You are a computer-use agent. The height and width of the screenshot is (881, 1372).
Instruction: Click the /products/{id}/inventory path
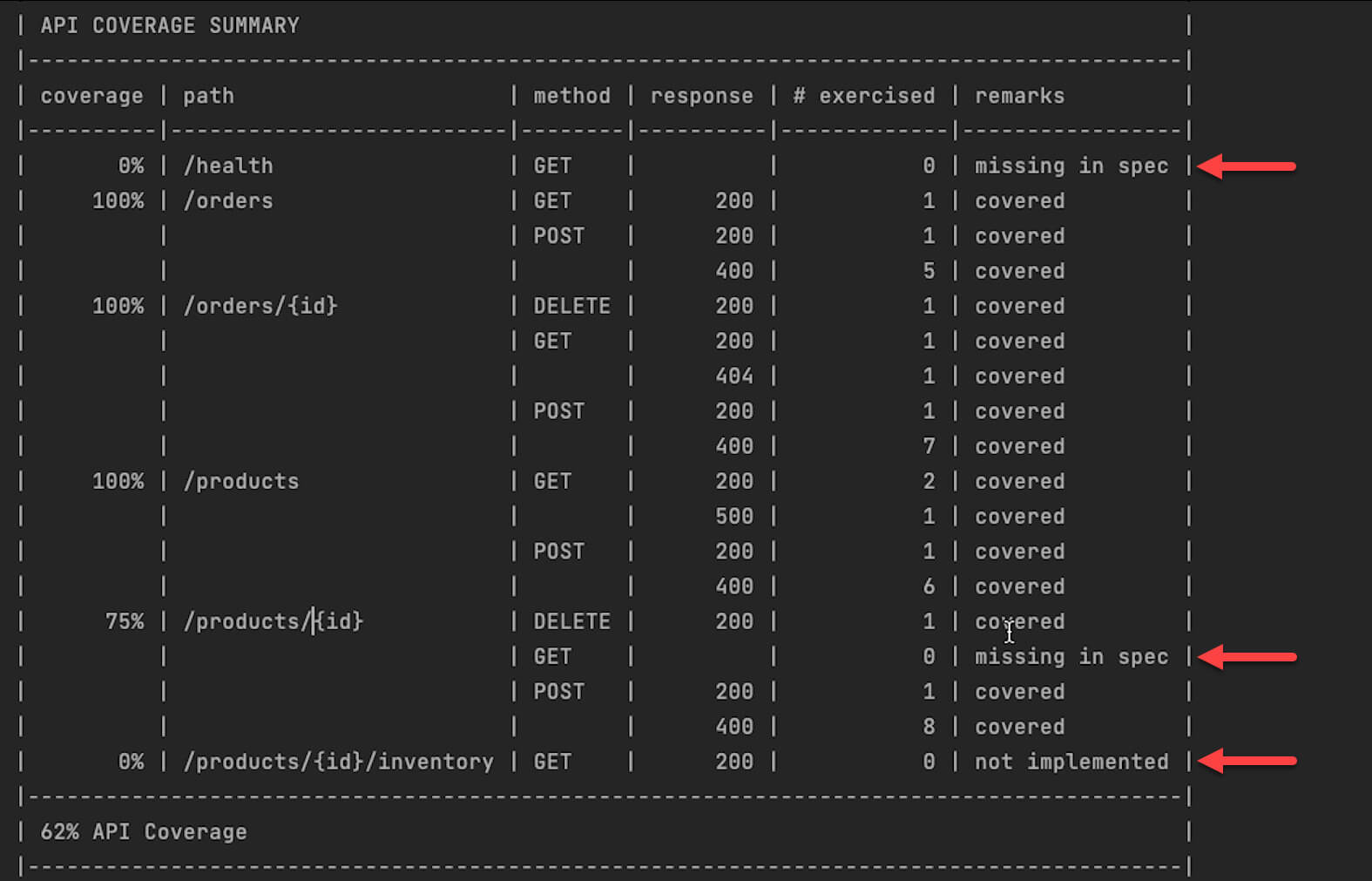click(338, 762)
